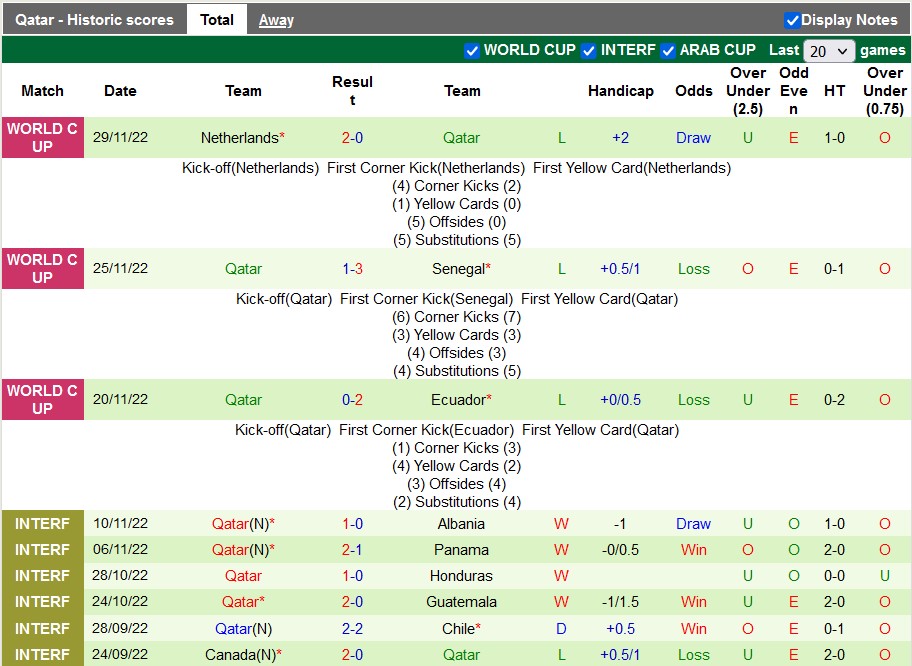Open the Panama team link
912x666 pixels.
[x=461, y=550]
